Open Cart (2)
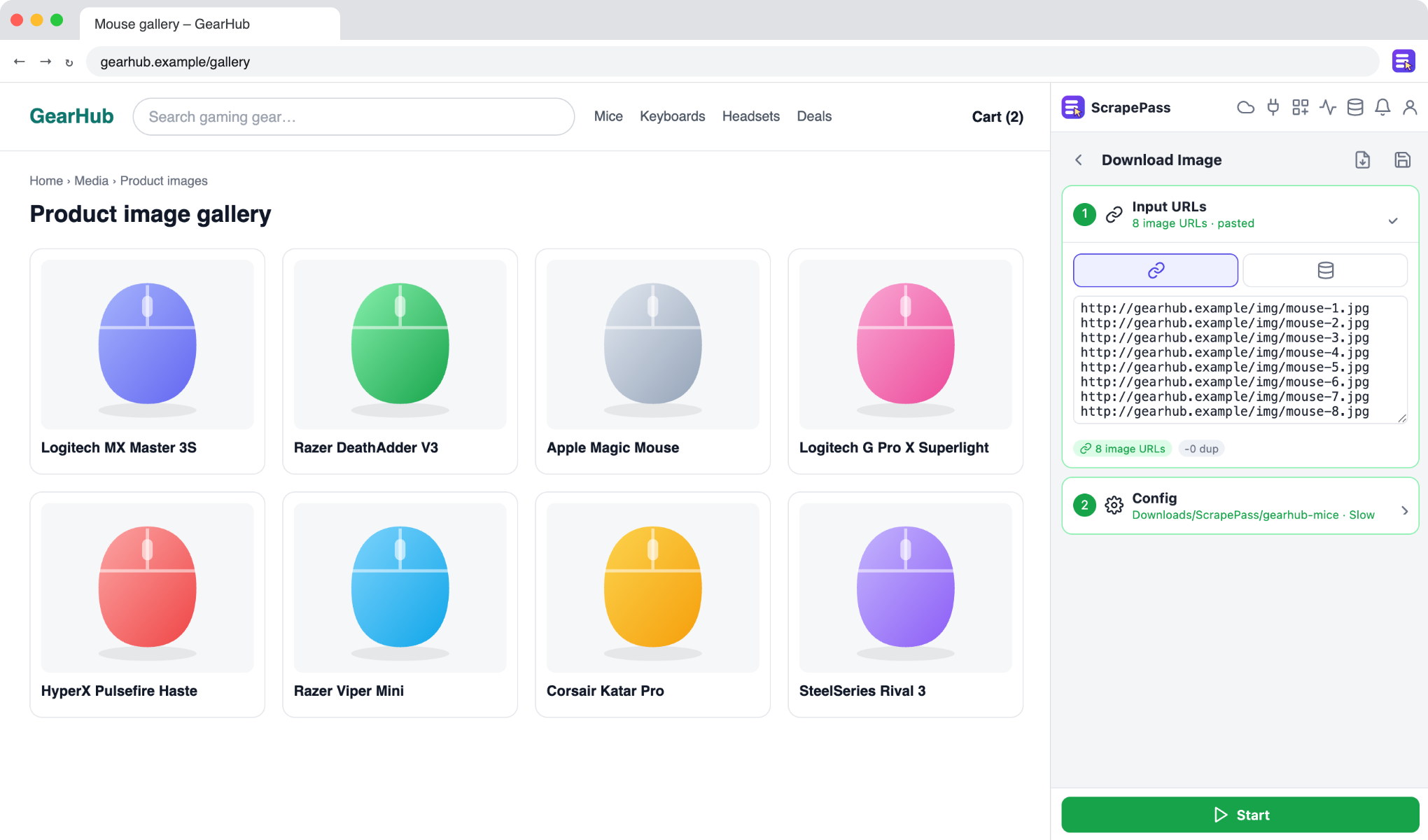The width and height of the screenshot is (1428, 840). (997, 117)
